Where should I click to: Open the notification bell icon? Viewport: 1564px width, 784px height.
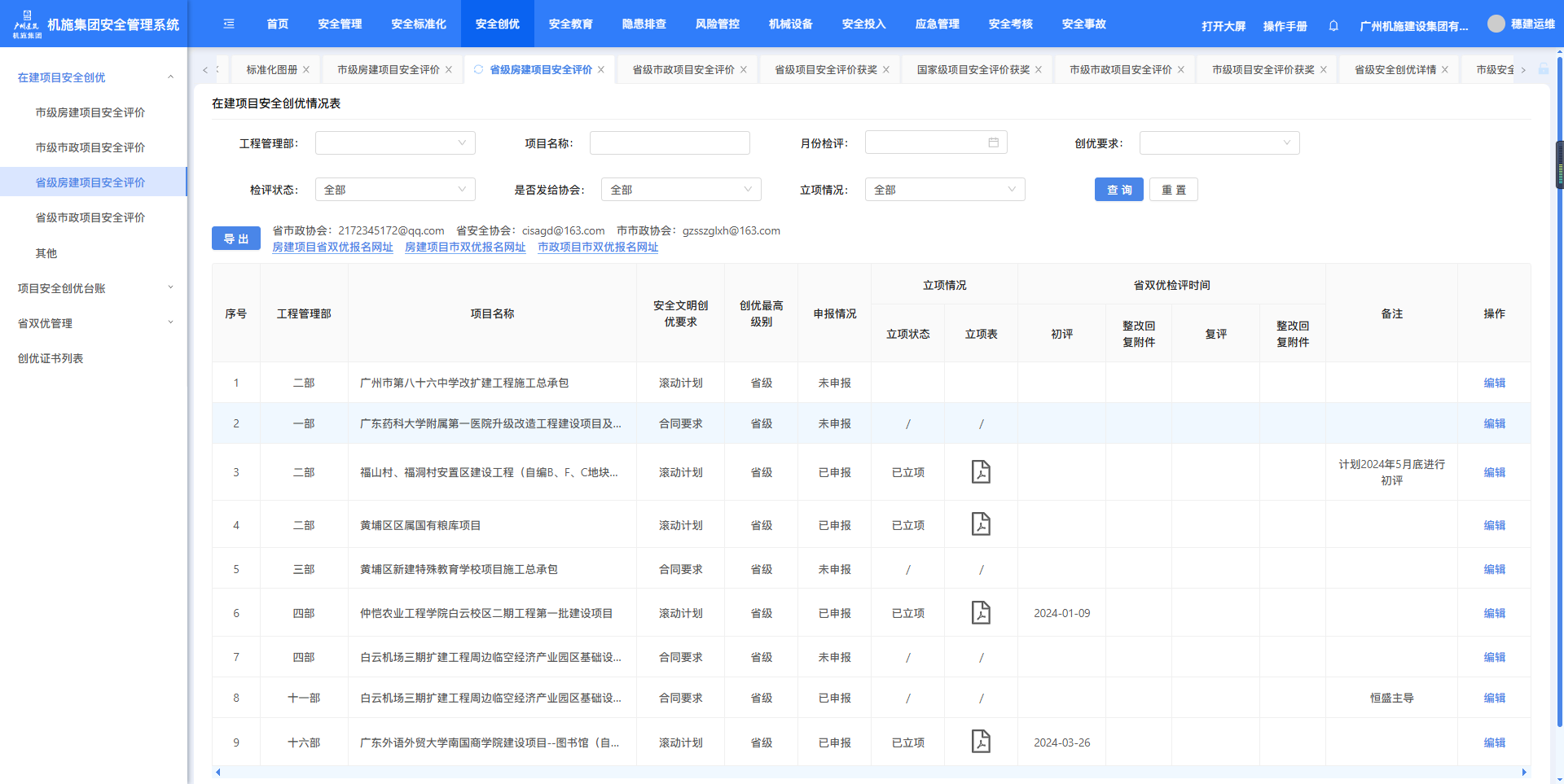point(1333,26)
